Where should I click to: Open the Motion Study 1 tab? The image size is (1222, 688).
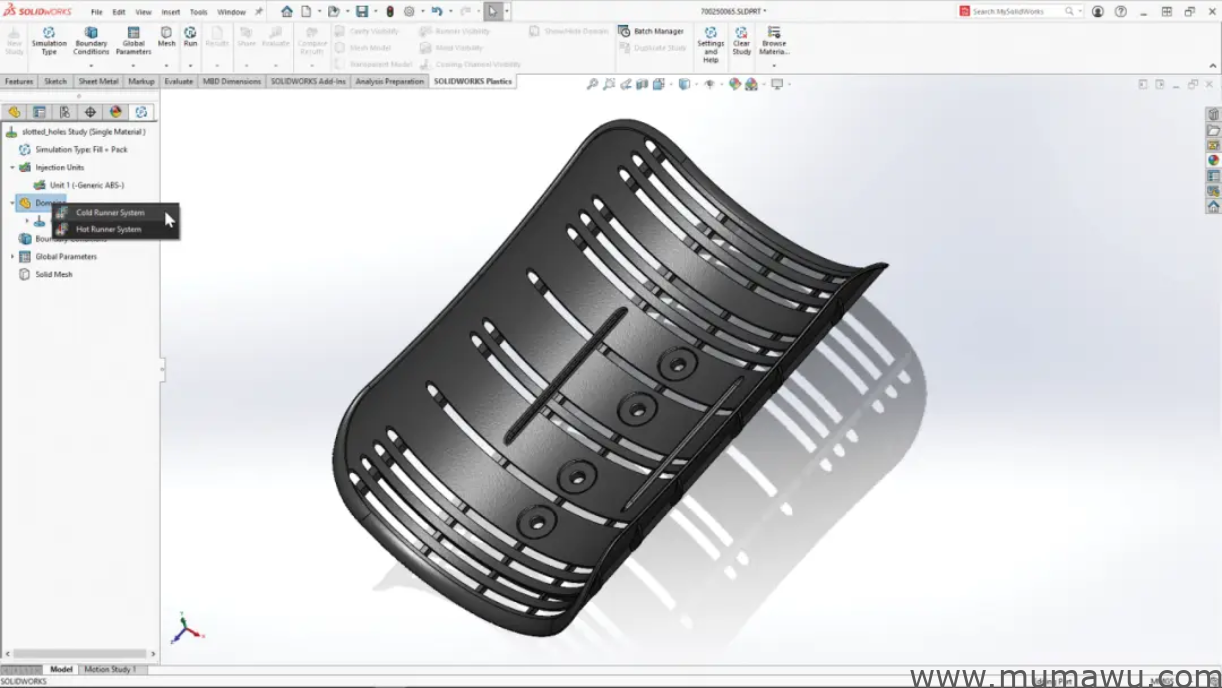coord(112,669)
